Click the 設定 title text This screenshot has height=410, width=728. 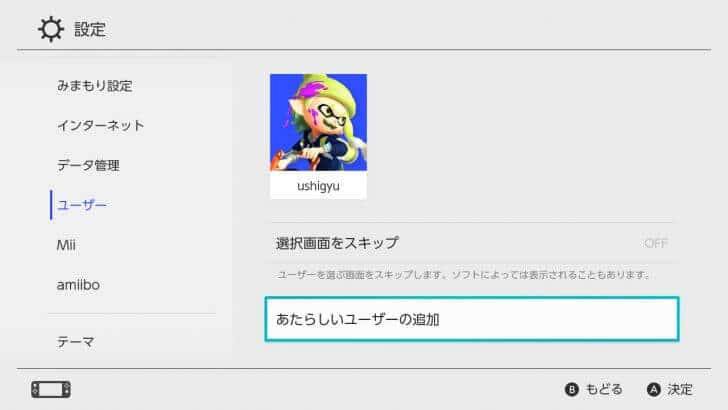point(90,29)
